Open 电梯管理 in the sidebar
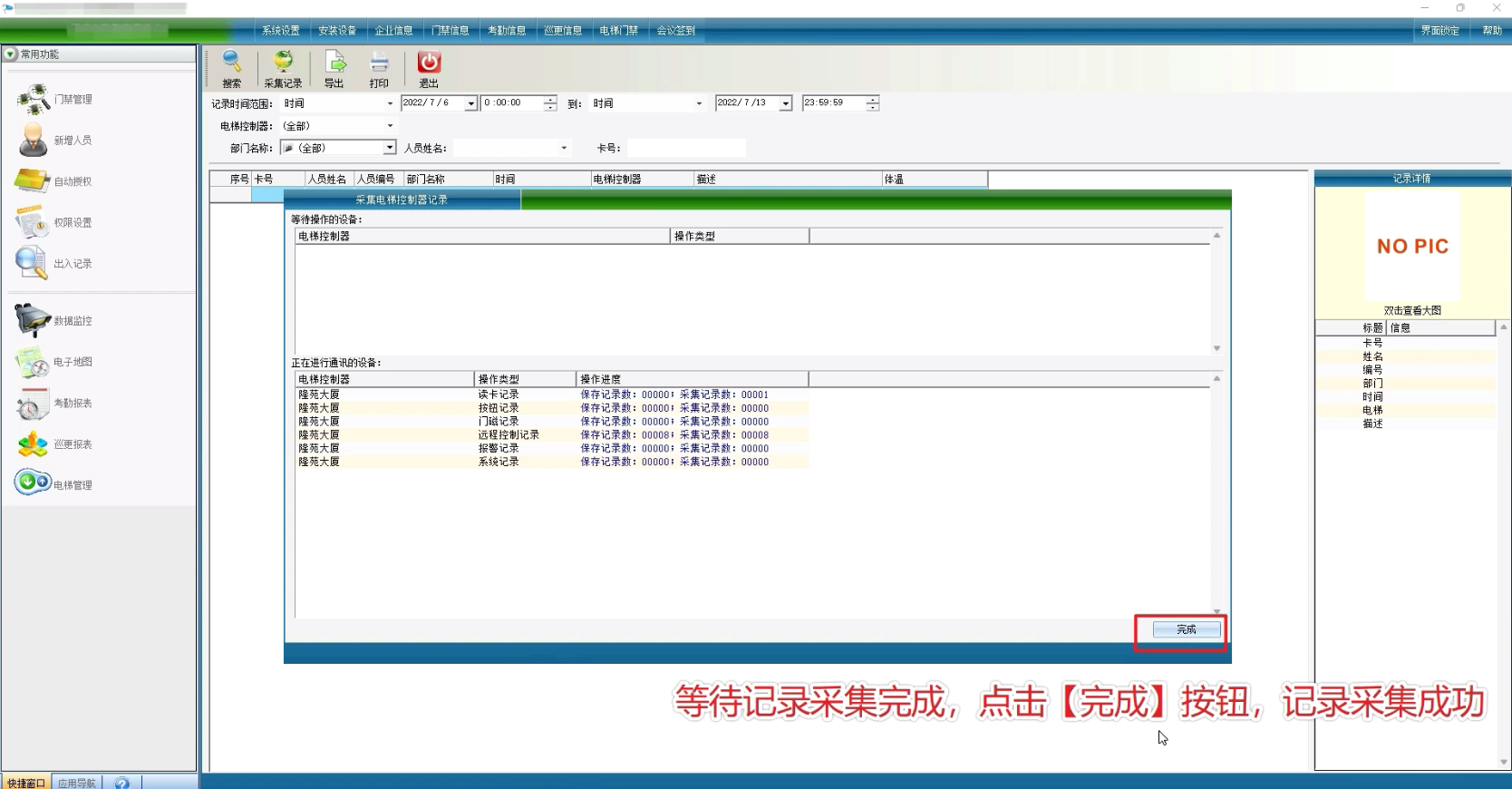Image resolution: width=1512 pixels, height=789 pixels. click(54, 484)
